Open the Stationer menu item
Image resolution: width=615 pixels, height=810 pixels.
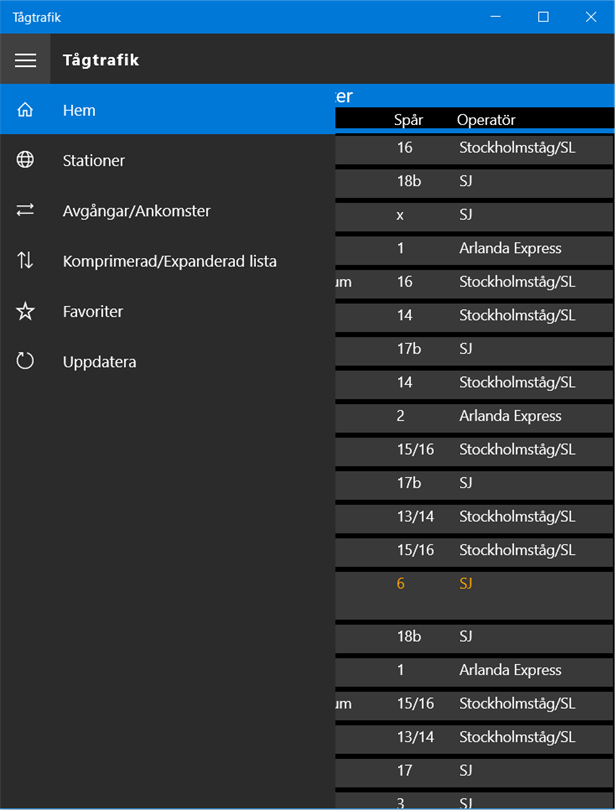[94, 160]
